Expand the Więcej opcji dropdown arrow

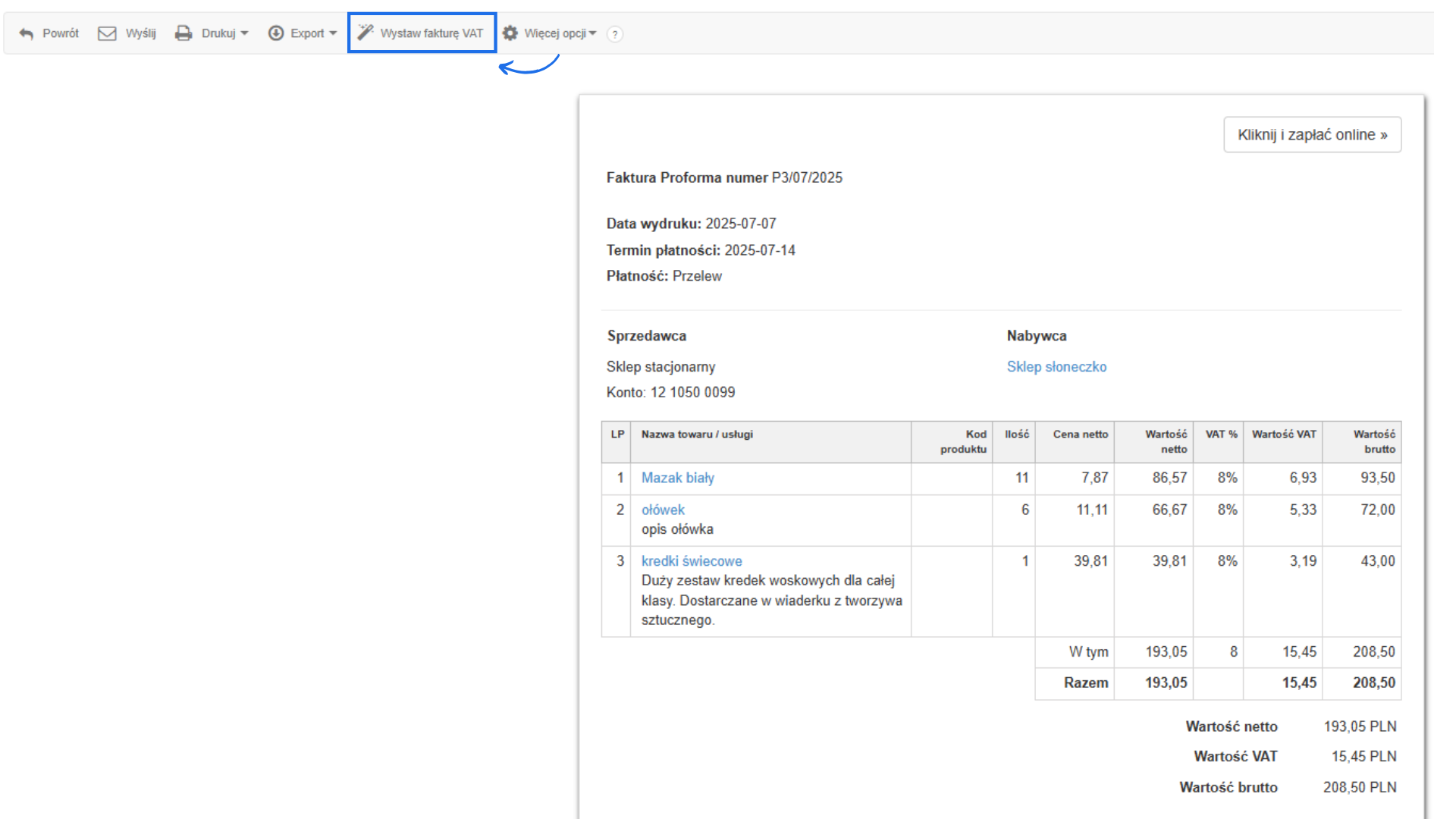(593, 33)
